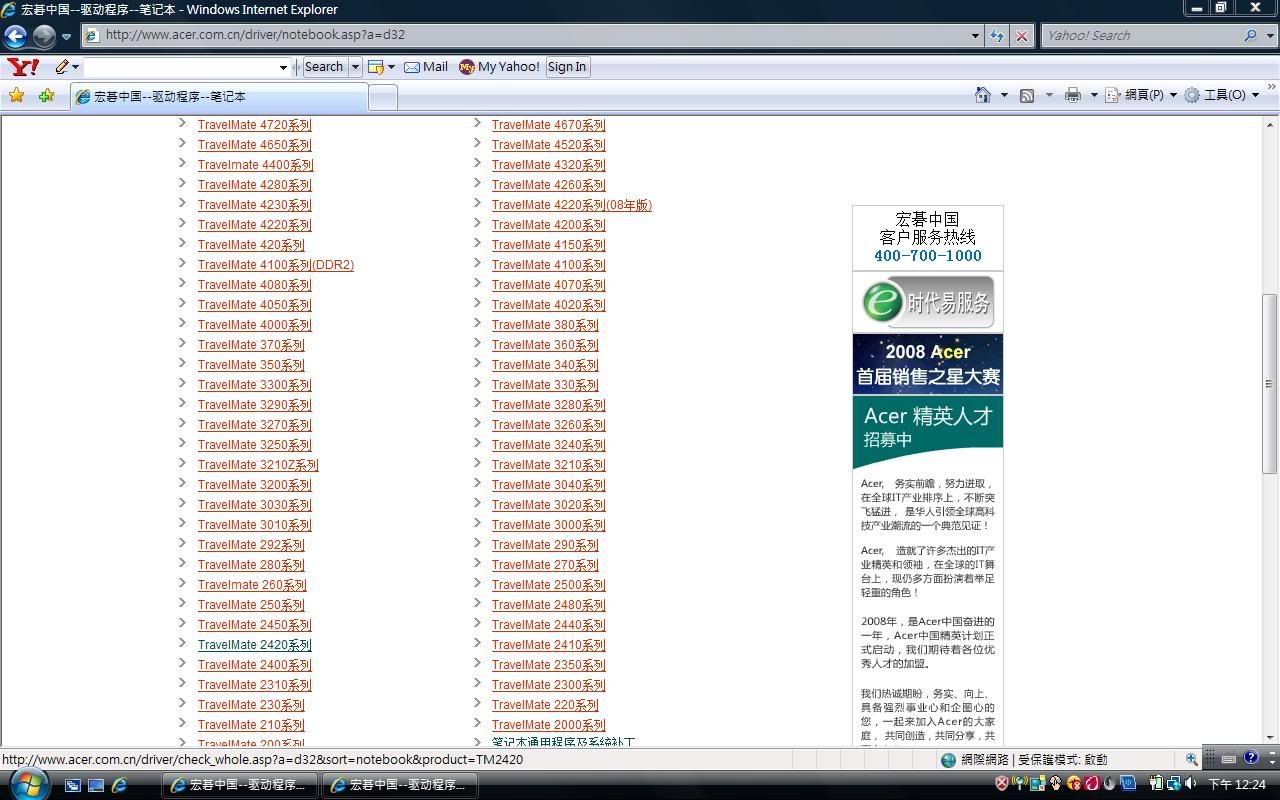
Task: Open the TravelMate 2000系列 link
Action: 548,725
